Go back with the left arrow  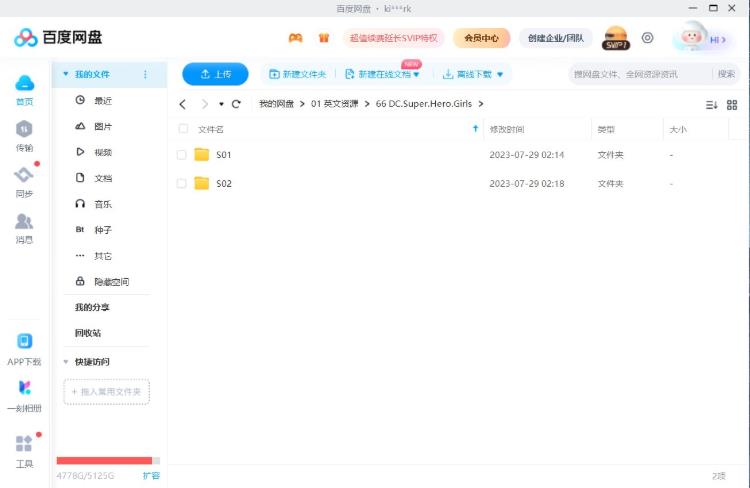(182, 104)
